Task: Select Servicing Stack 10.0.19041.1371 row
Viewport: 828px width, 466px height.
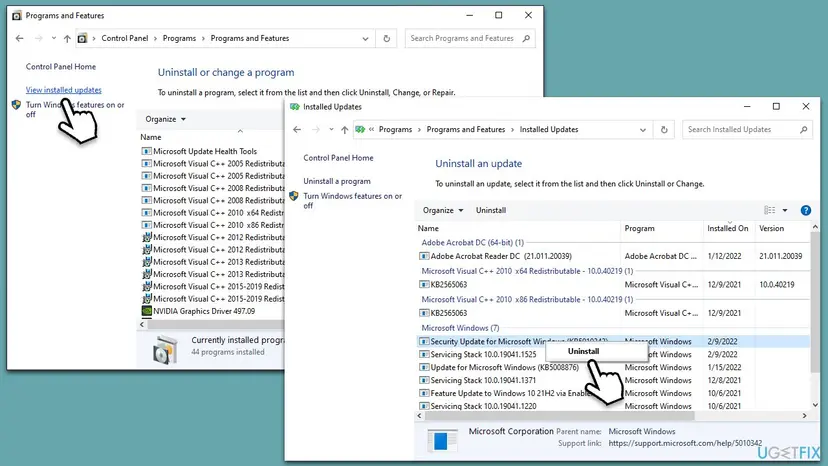Action: point(613,380)
